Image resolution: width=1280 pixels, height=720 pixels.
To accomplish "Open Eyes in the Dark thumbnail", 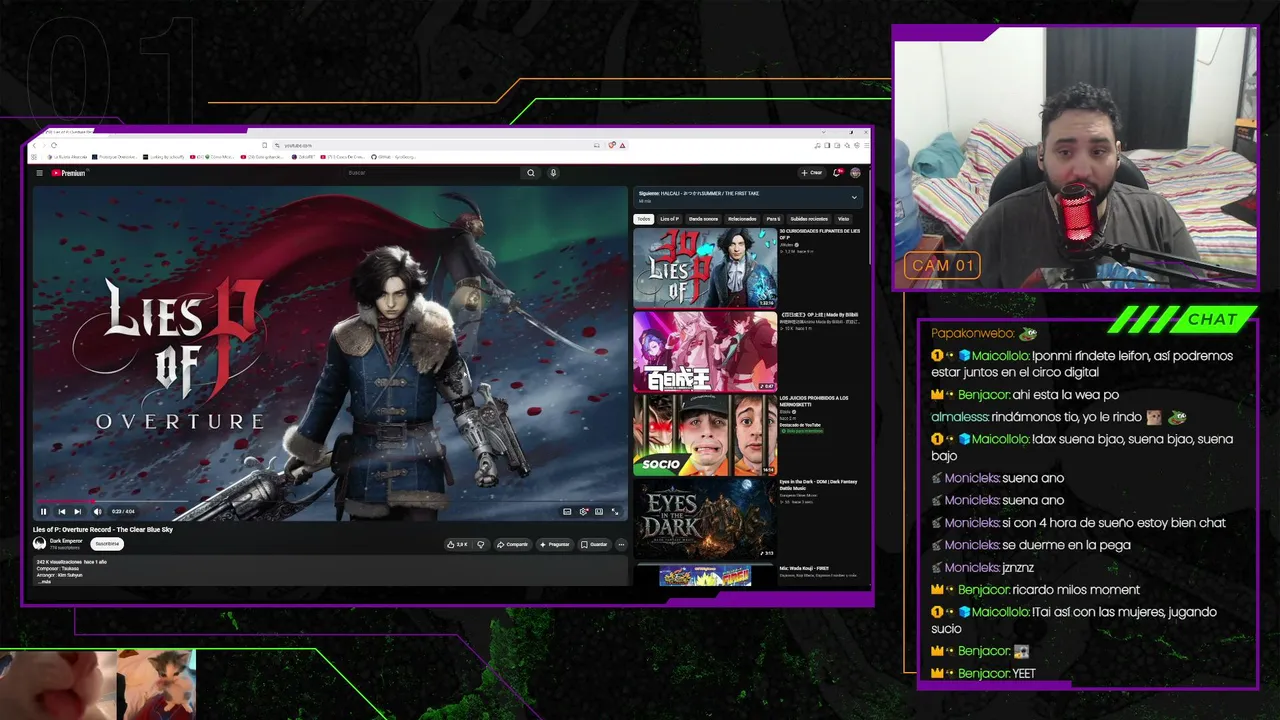I will pos(705,518).
